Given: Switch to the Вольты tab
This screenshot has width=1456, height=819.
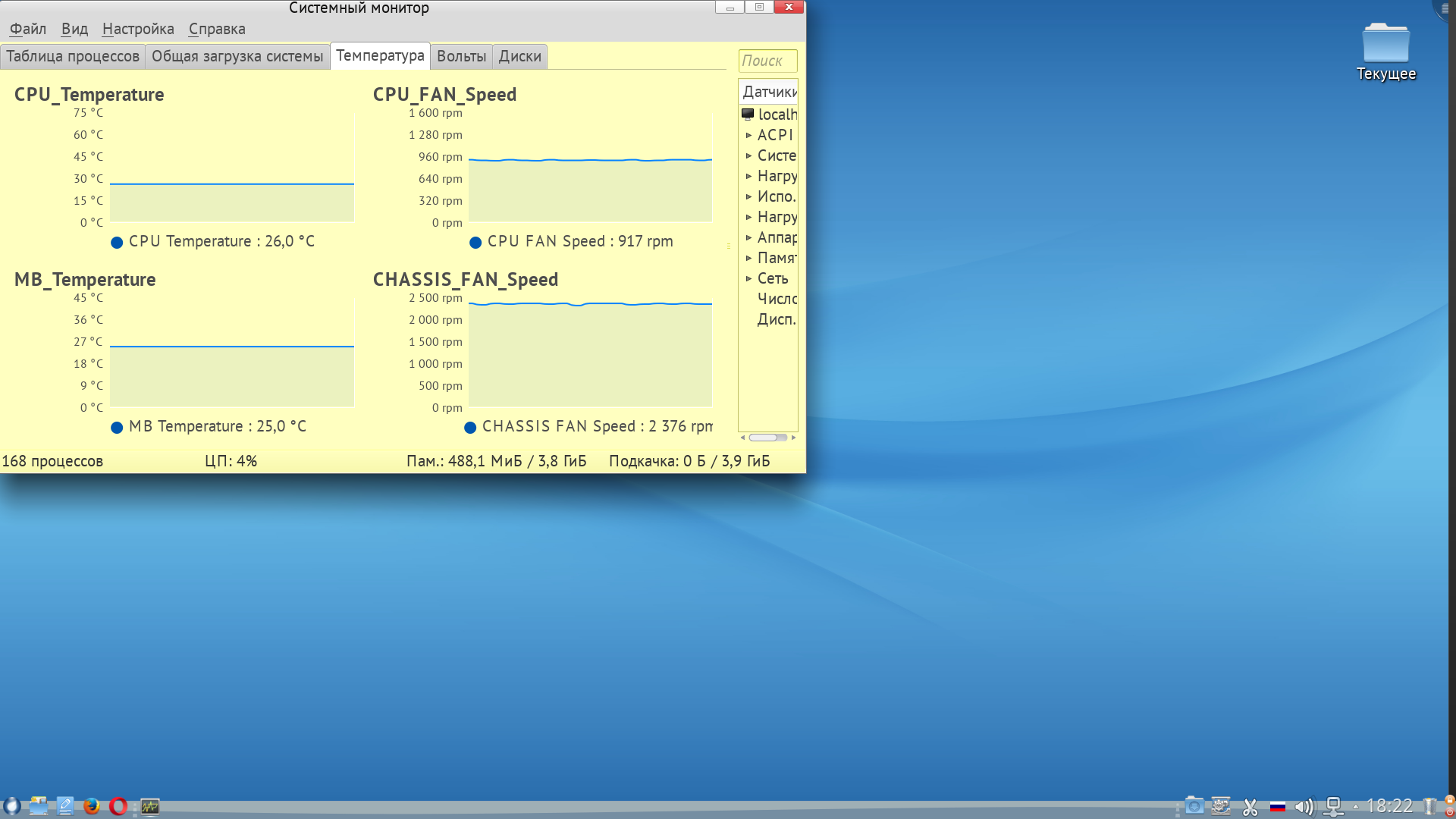Looking at the screenshot, I should pyautogui.click(x=461, y=56).
